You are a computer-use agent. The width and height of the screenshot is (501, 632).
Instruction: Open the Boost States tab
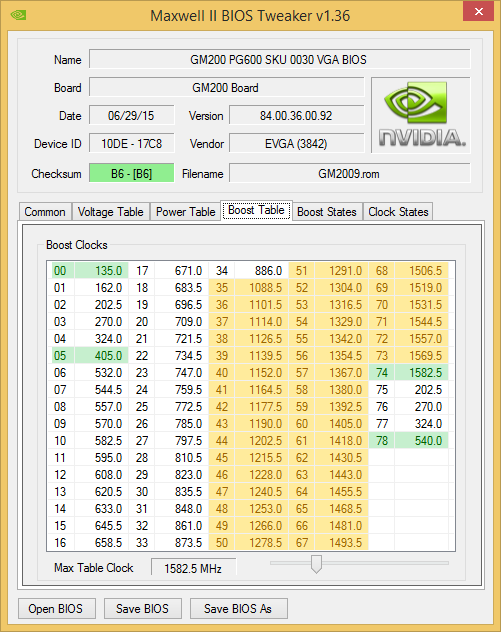[x=327, y=212]
